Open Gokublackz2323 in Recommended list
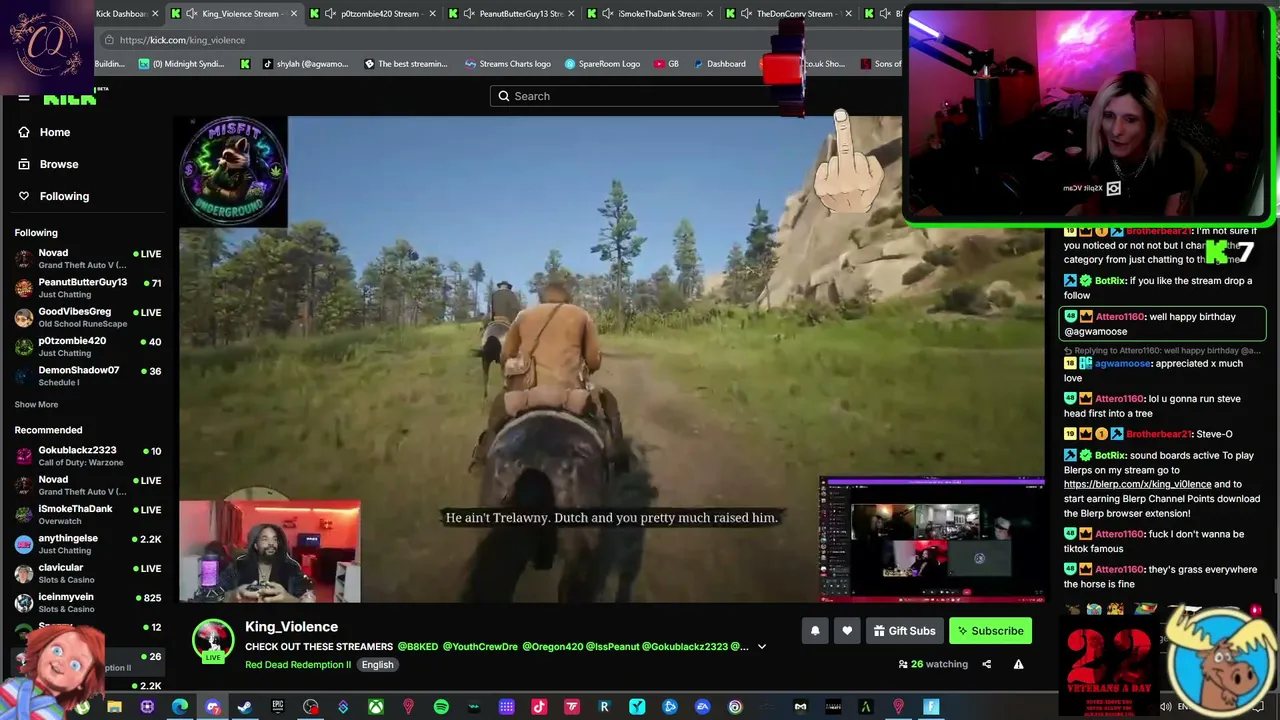Viewport: 1280px width, 720px height. point(87,456)
